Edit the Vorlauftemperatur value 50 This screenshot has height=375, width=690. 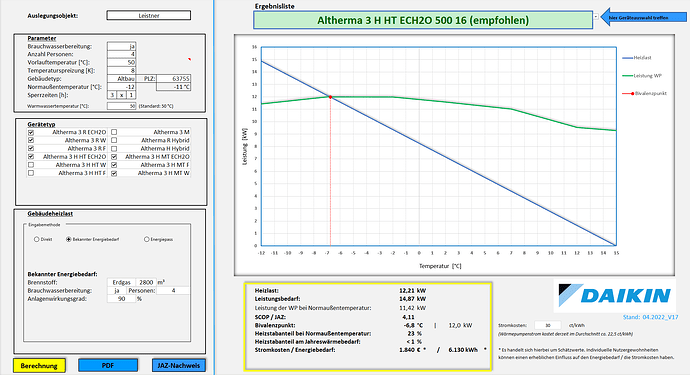point(121,62)
